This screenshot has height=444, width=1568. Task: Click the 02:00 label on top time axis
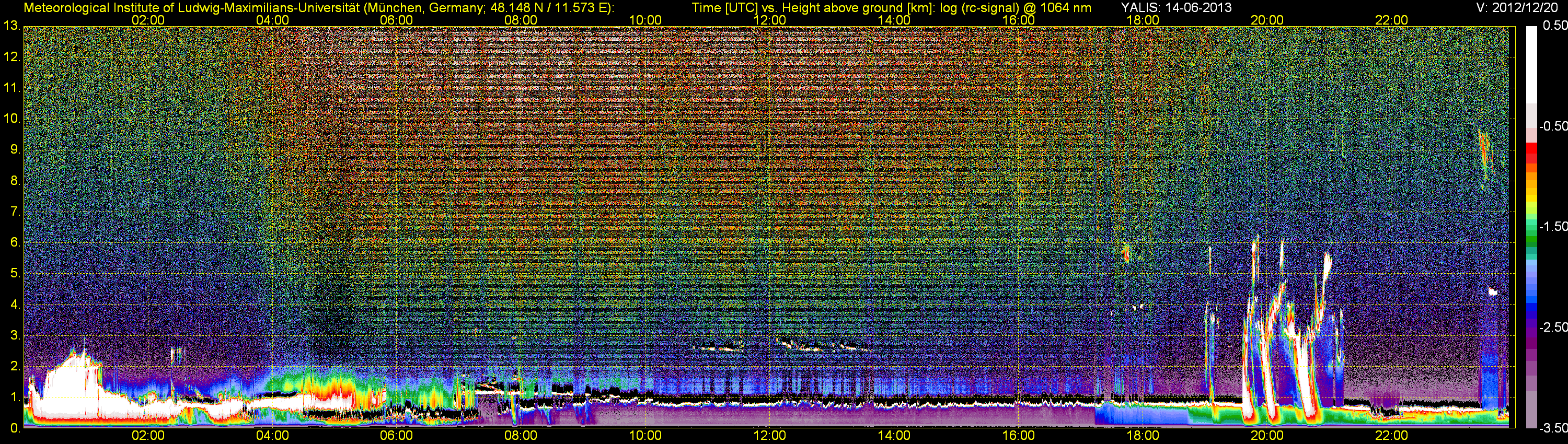[148, 20]
